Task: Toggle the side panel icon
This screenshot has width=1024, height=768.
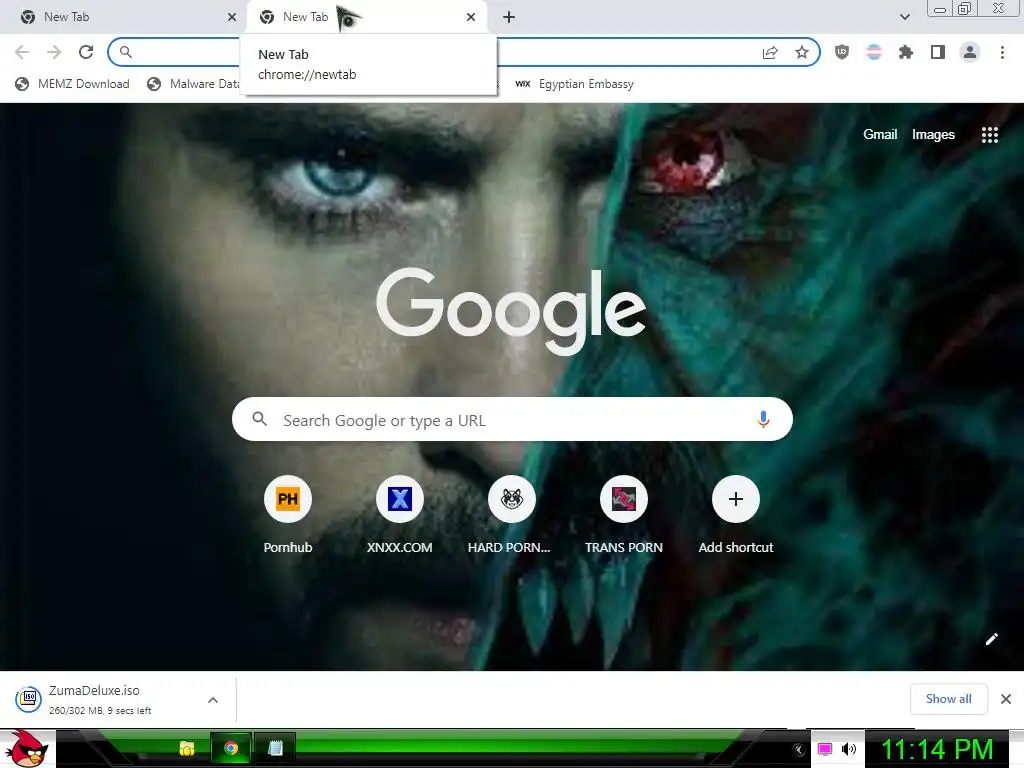Action: 938,52
